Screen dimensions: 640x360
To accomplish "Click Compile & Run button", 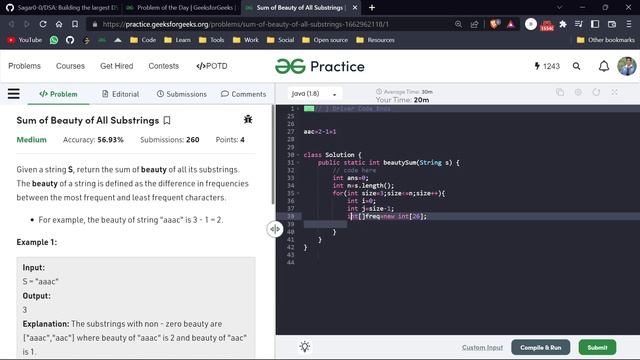I will [540, 347].
